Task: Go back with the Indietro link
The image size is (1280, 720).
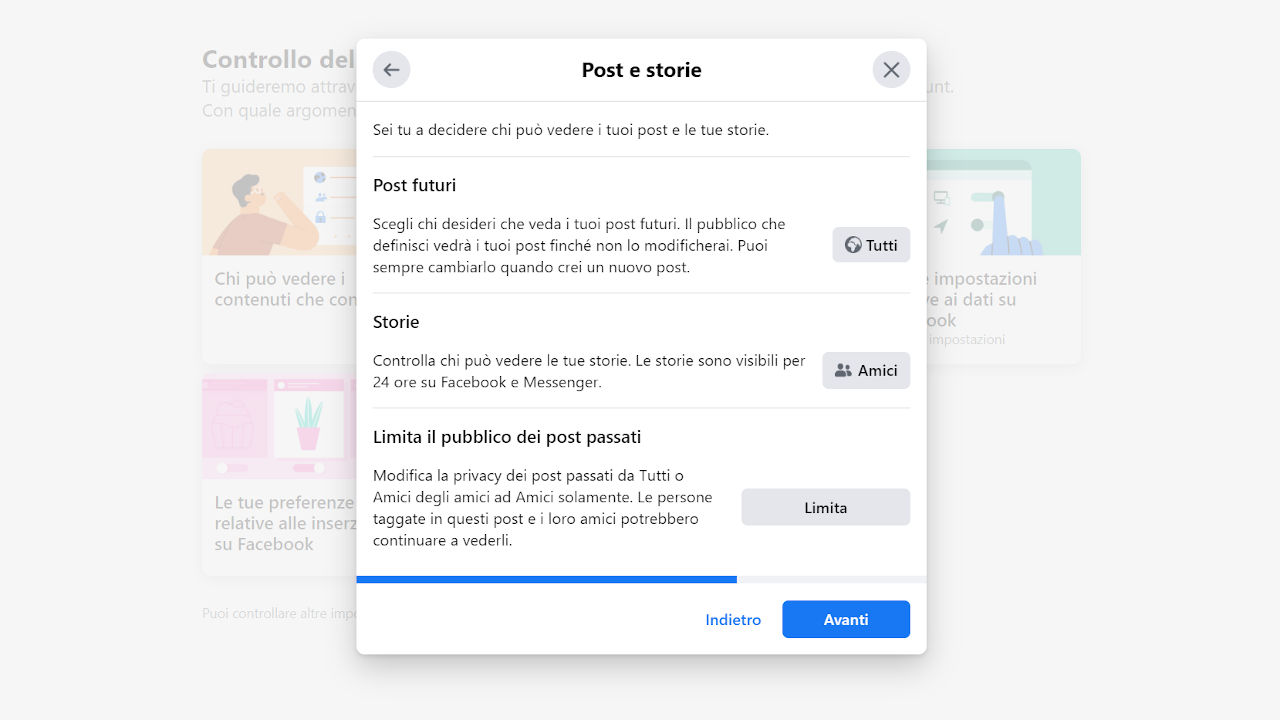Action: (x=733, y=620)
